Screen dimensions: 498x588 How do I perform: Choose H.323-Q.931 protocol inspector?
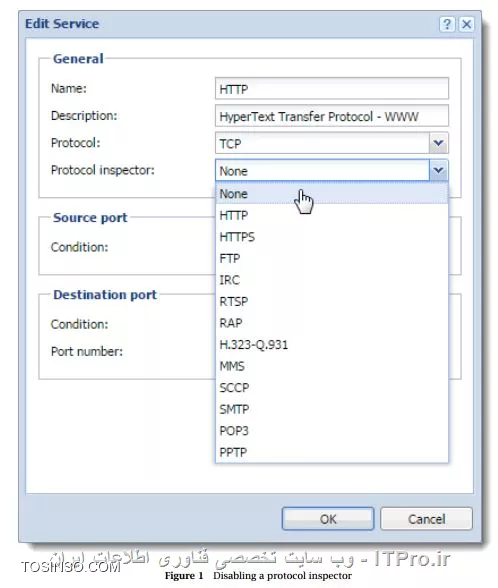point(332,345)
